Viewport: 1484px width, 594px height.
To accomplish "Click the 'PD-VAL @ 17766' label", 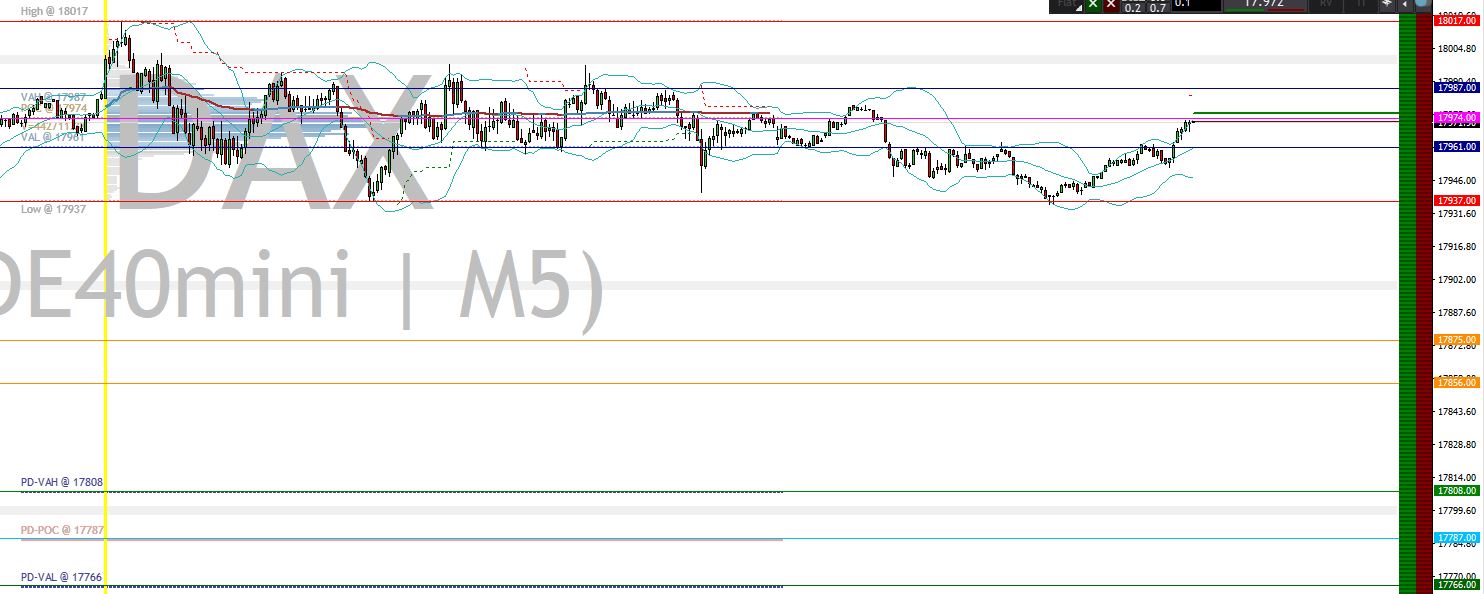I will pyautogui.click(x=61, y=577).
